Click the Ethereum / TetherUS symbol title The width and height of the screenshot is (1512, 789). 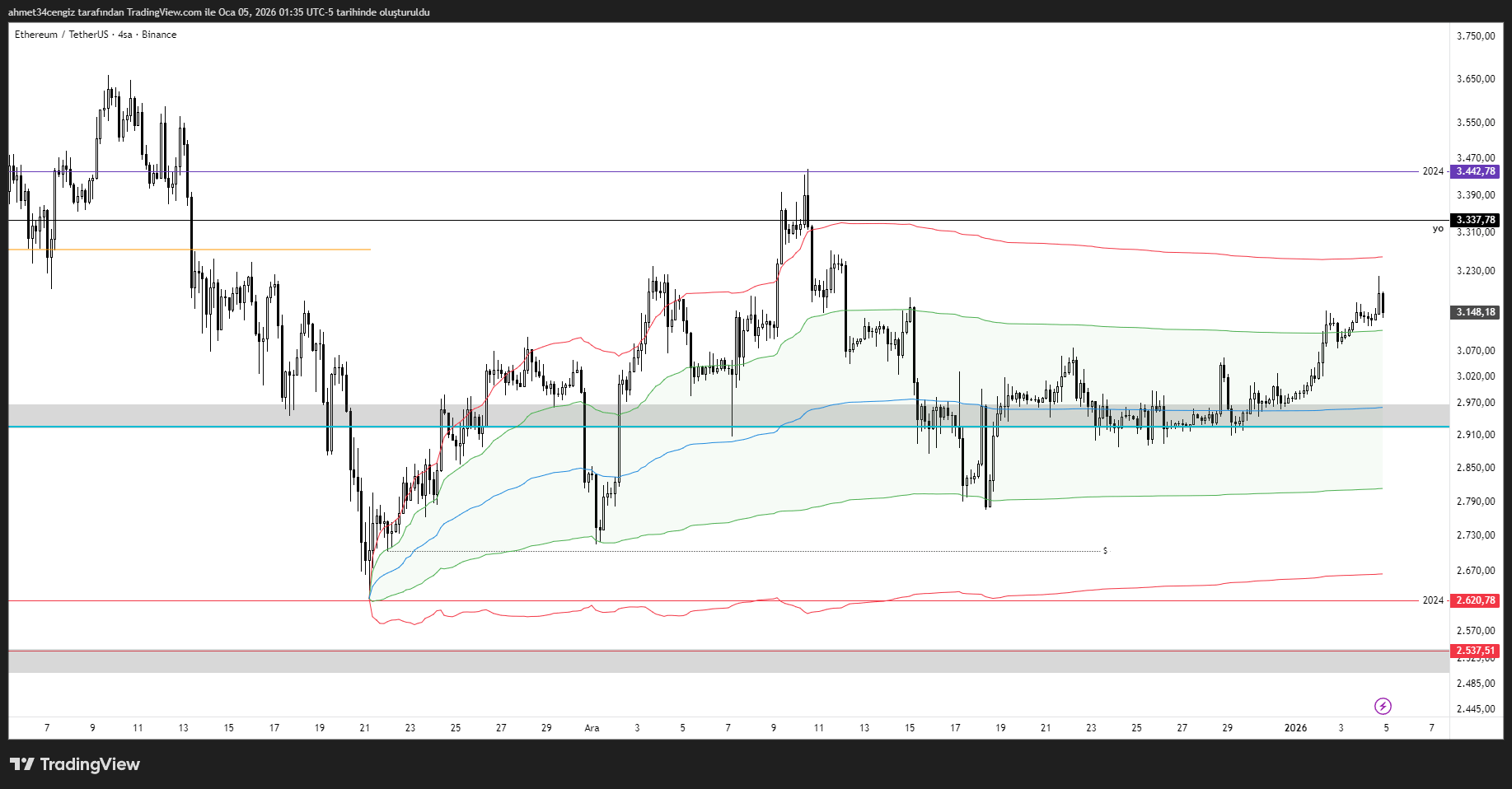coord(61,35)
